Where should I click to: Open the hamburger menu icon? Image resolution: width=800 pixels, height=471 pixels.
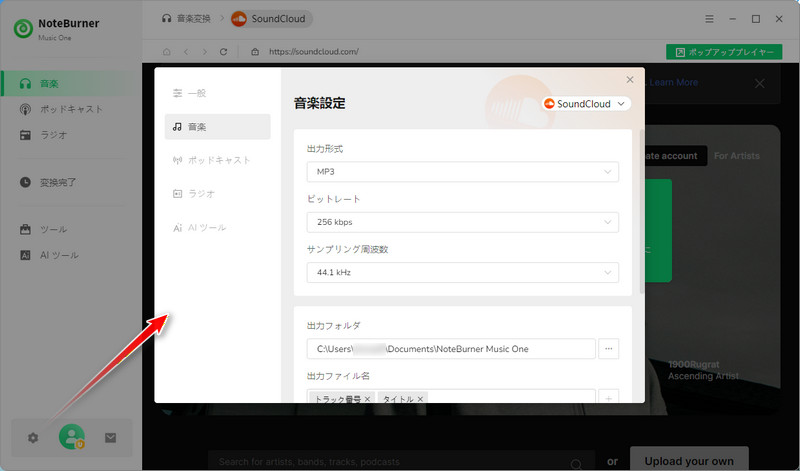pyautogui.click(x=709, y=19)
